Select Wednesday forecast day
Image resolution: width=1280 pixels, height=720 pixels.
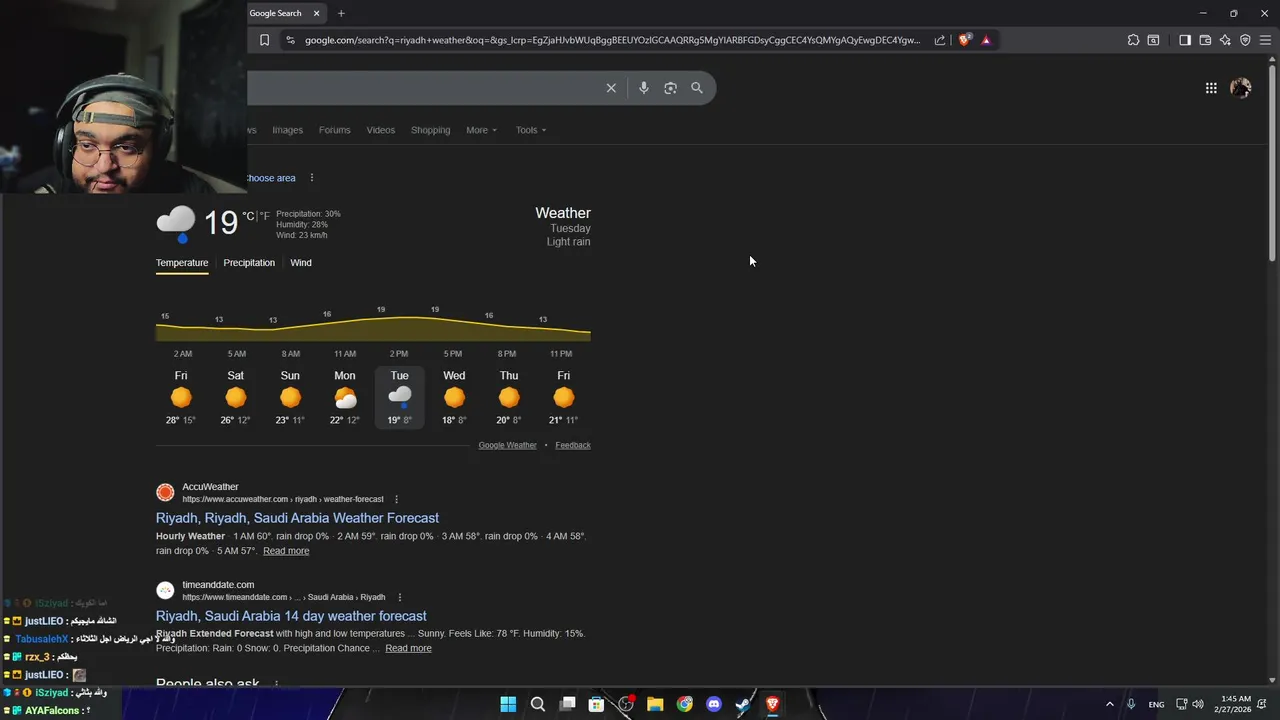coord(454,398)
